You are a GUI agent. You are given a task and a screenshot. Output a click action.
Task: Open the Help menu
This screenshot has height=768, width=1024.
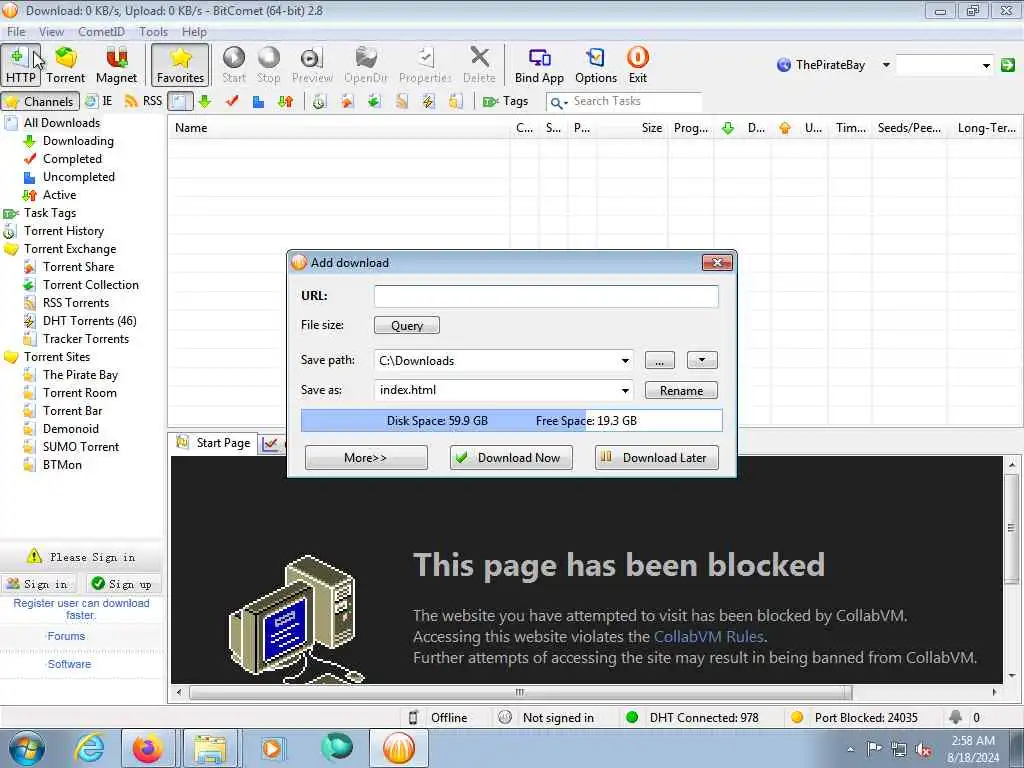(194, 31)
